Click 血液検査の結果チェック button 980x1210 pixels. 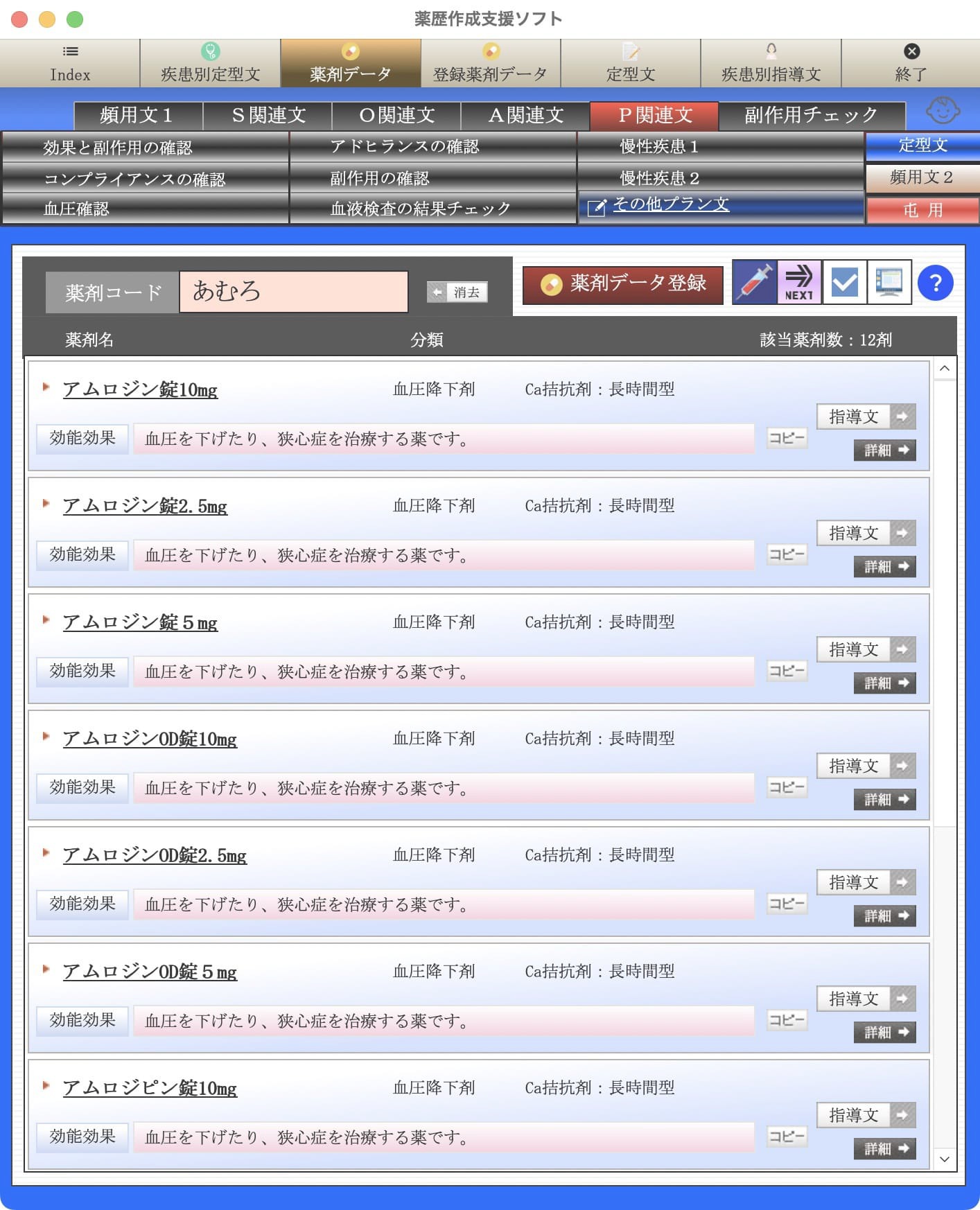point(432,209)
